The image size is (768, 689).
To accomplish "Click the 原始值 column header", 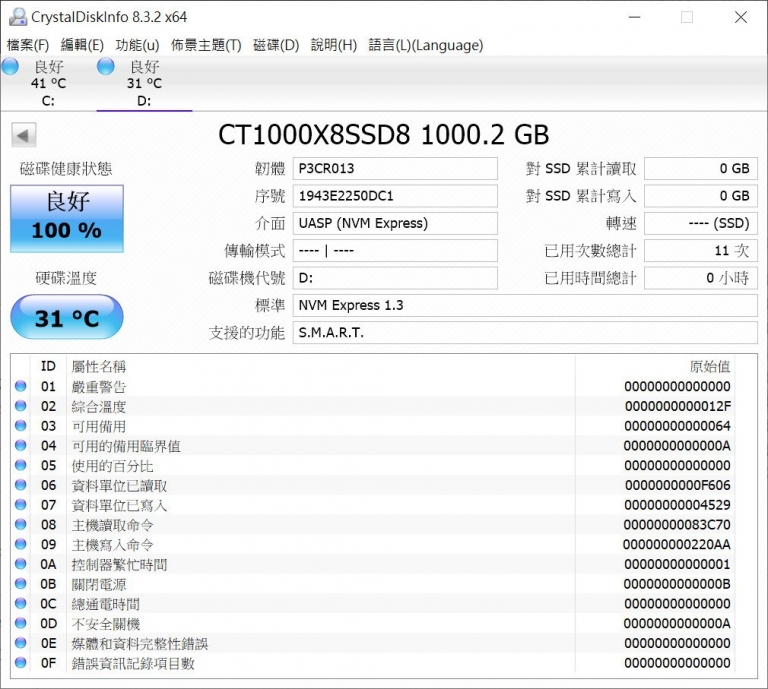I will pos(710,366).
